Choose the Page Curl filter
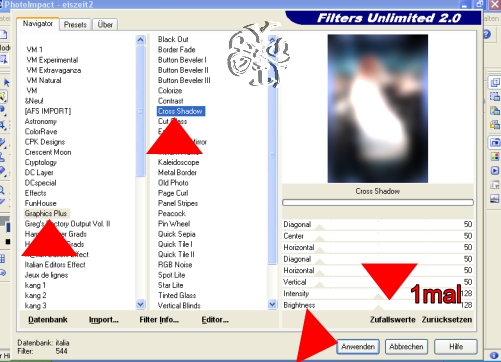The width and height of the screenshot is (501, 362). pyautogui.click(x=173, y=193)
